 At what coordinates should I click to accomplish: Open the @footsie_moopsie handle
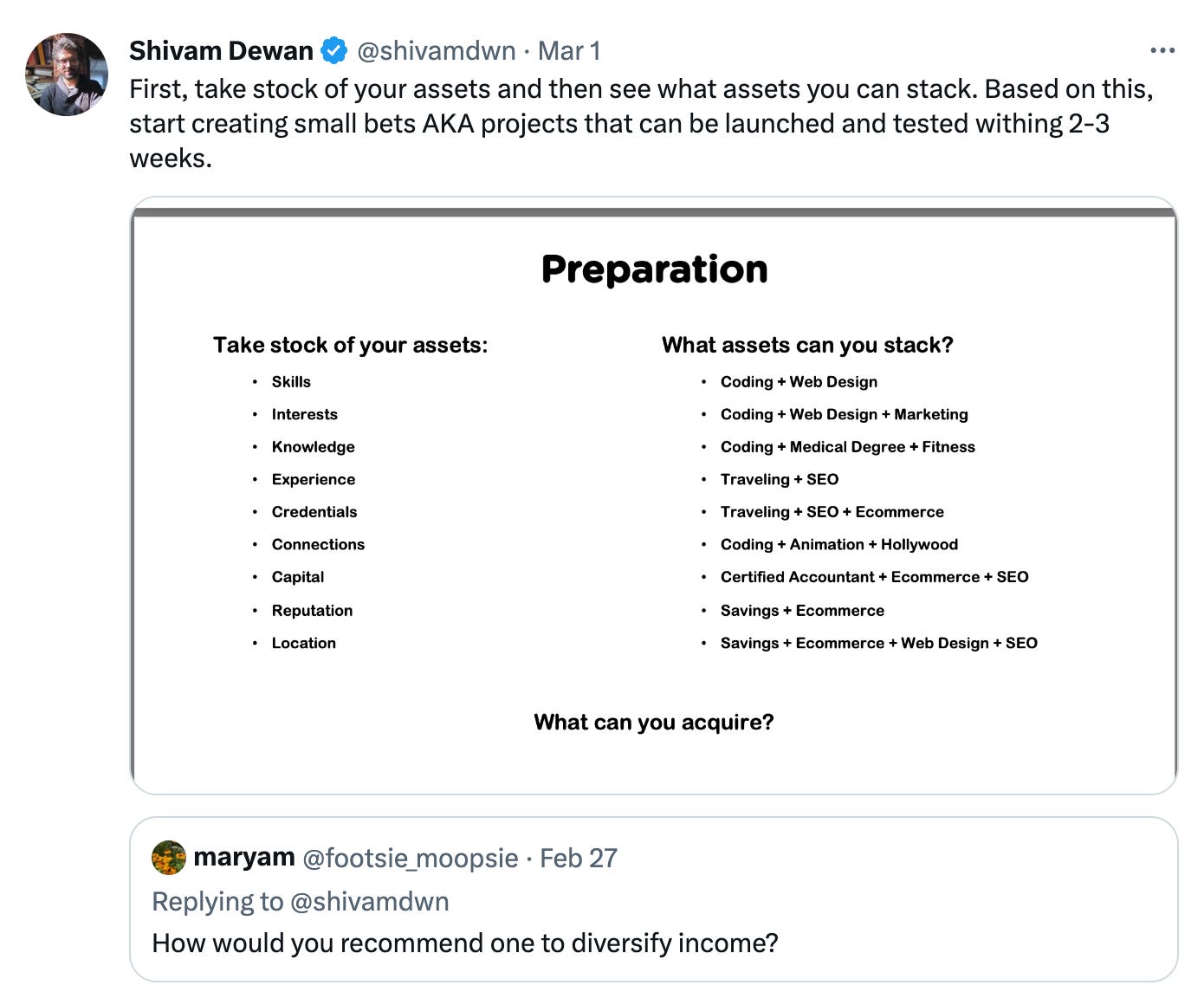(x=411, y=858)
